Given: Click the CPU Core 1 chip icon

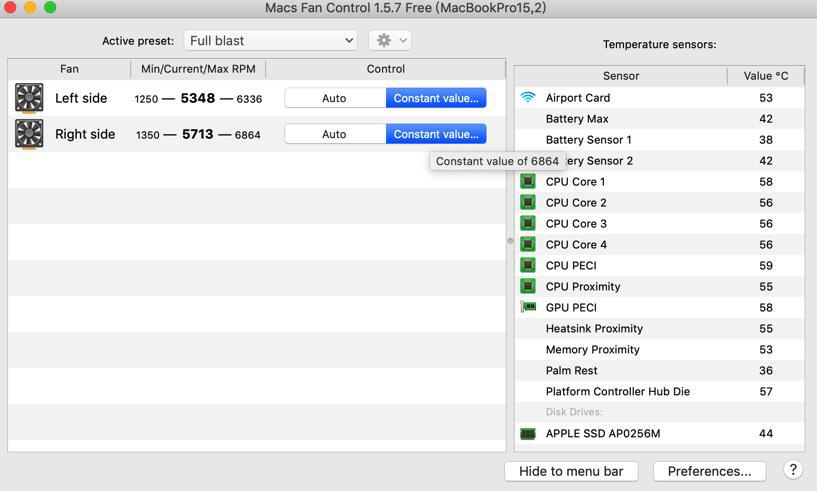Looking at the screenshot, I should point(528,181).
